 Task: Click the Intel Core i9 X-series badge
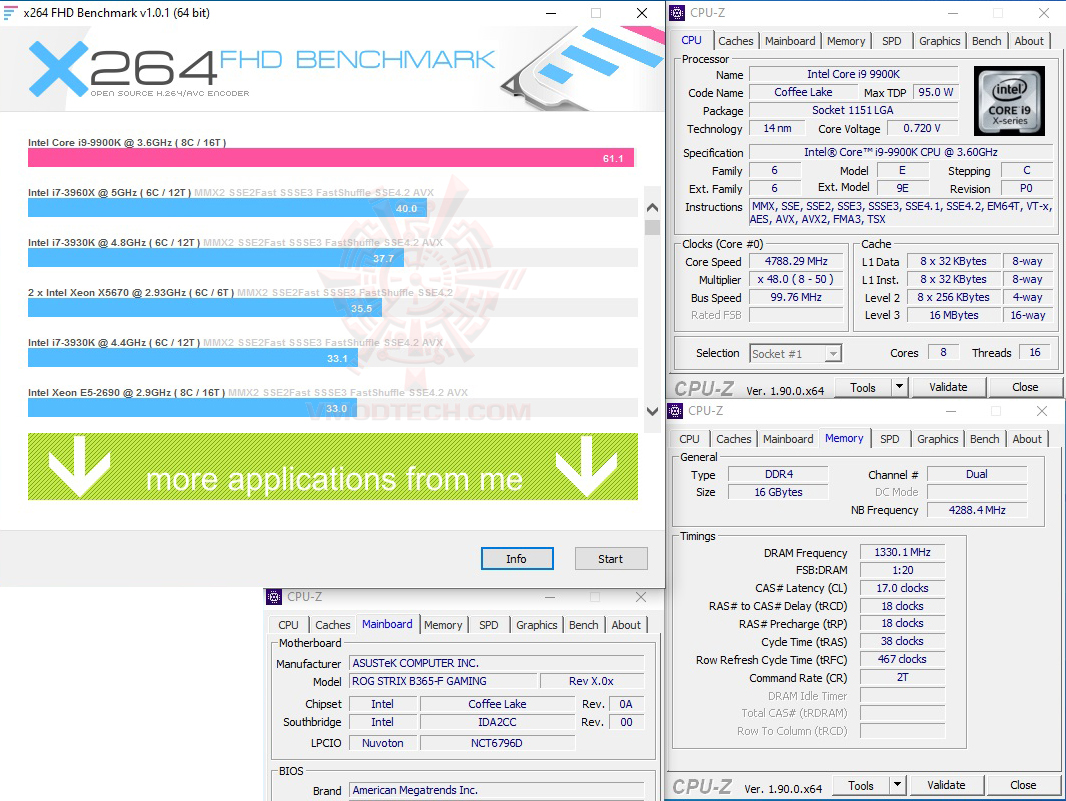click(1009, 100)
